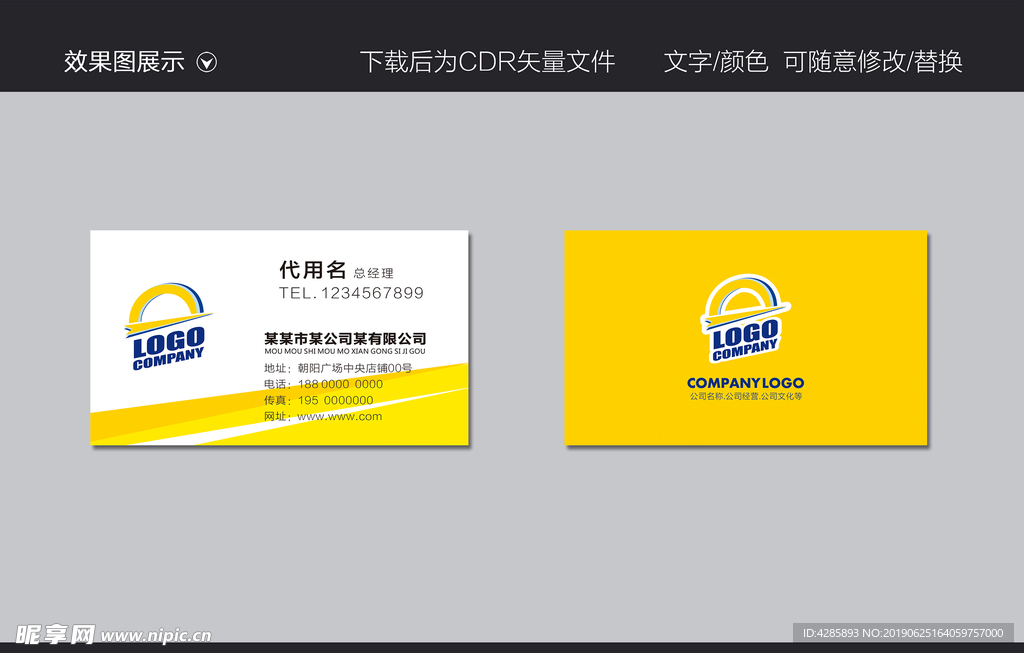This screenshot has height=653, width=1024.
Task: Open the 下载后为CDR矢量文件 section
Action: (x=488, y=62)
